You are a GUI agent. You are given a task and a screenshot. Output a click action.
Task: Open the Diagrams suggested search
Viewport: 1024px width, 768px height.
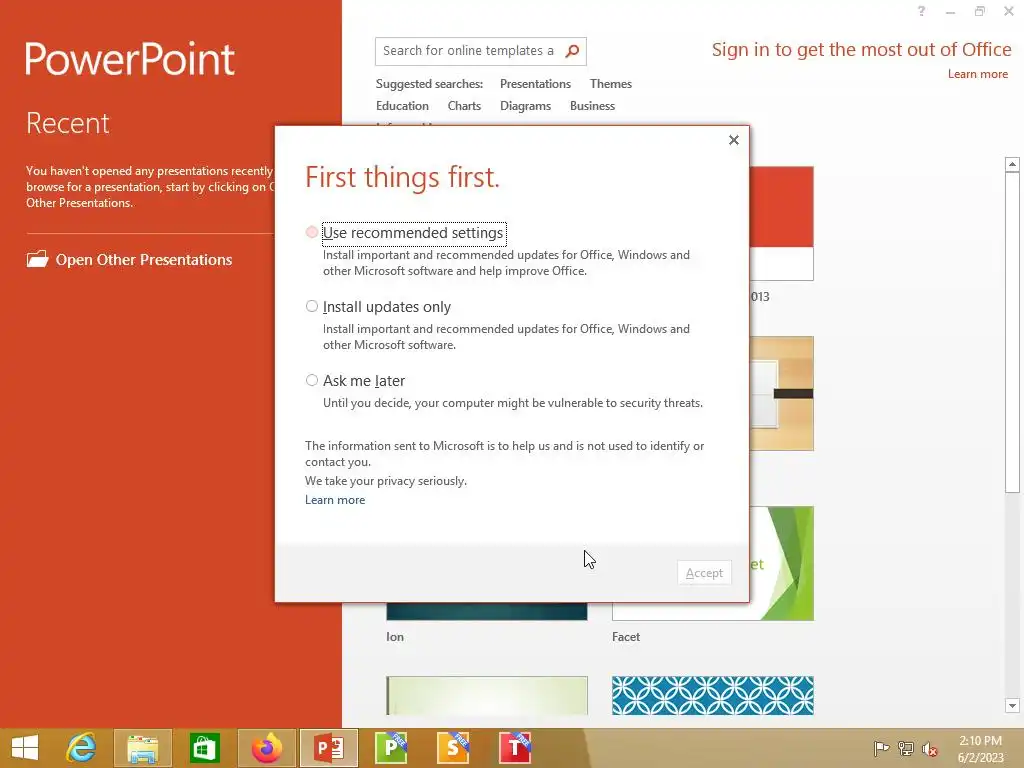point(525,106)
